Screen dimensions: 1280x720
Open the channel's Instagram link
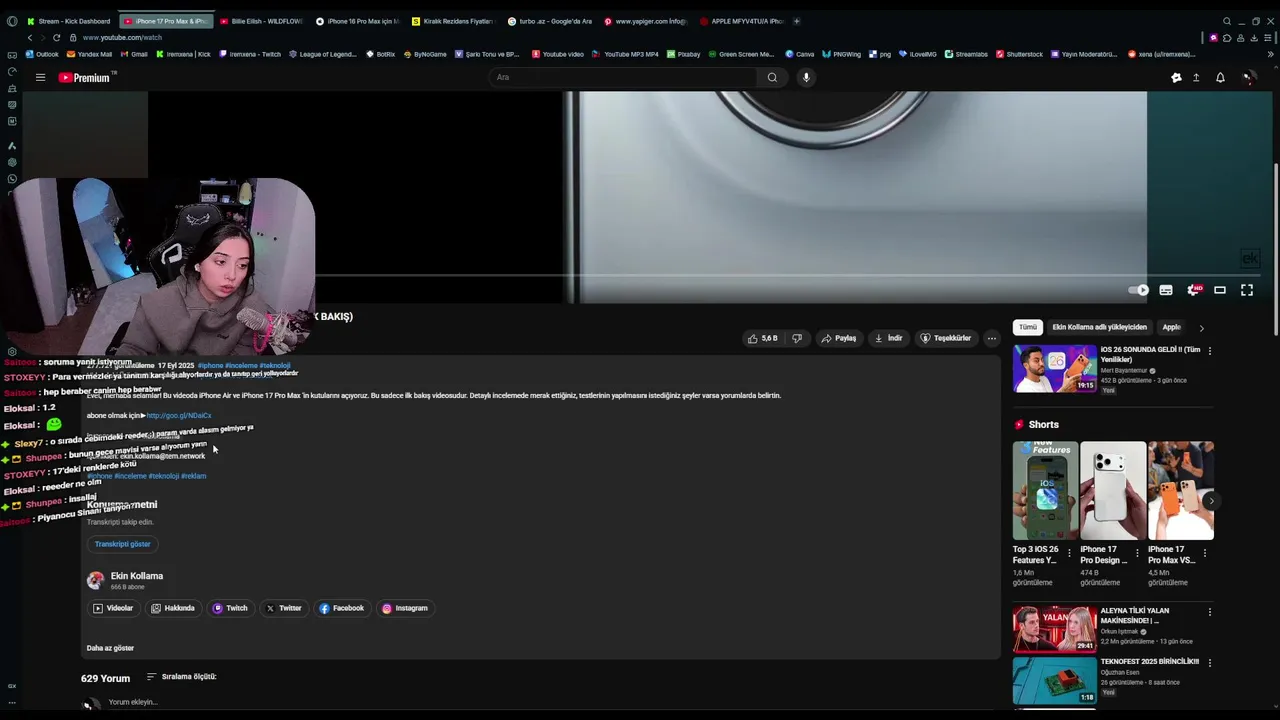tap(405, 608)
